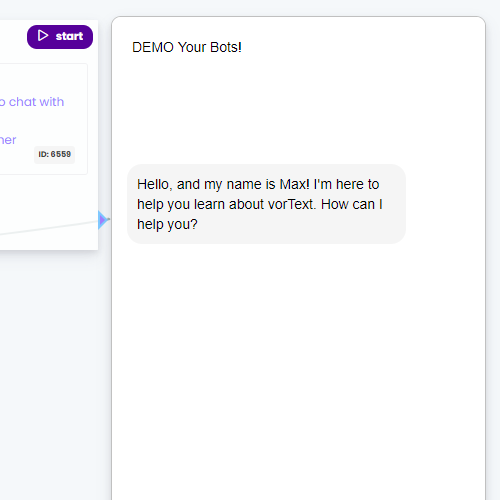500x500 pixels.
Task: Click blank canvas background below the flow panel
Action: coord(50,367)
